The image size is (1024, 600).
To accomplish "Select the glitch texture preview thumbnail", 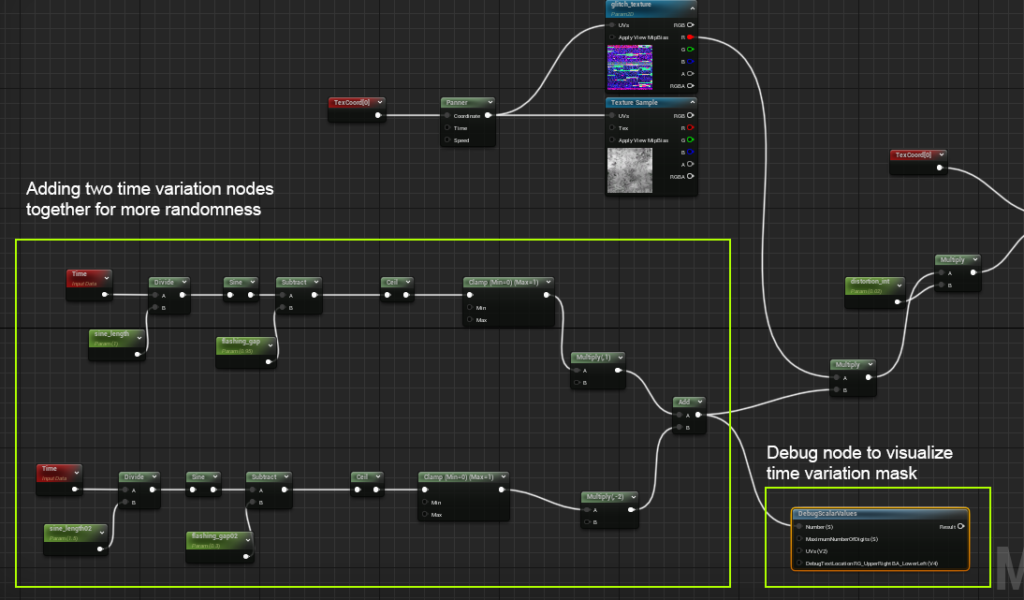I will 628,65.
